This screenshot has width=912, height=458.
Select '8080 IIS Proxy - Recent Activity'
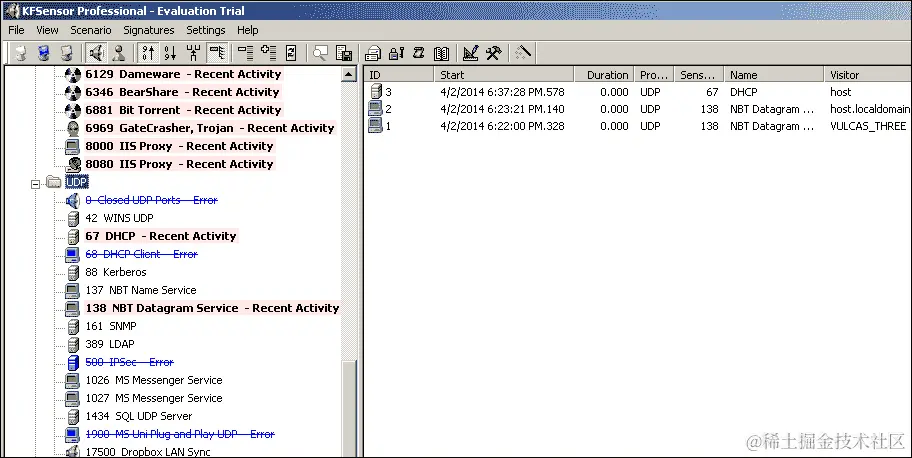pos(179,164)
